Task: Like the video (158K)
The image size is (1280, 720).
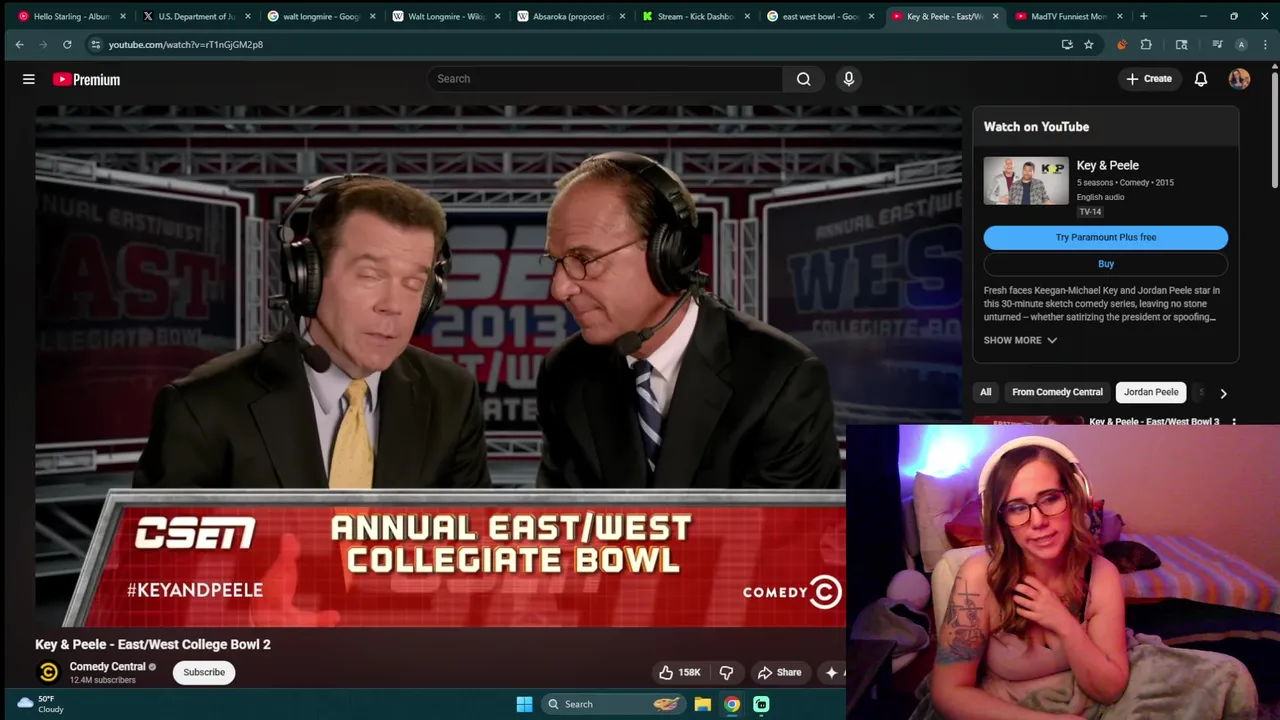Action: point(680,672)
